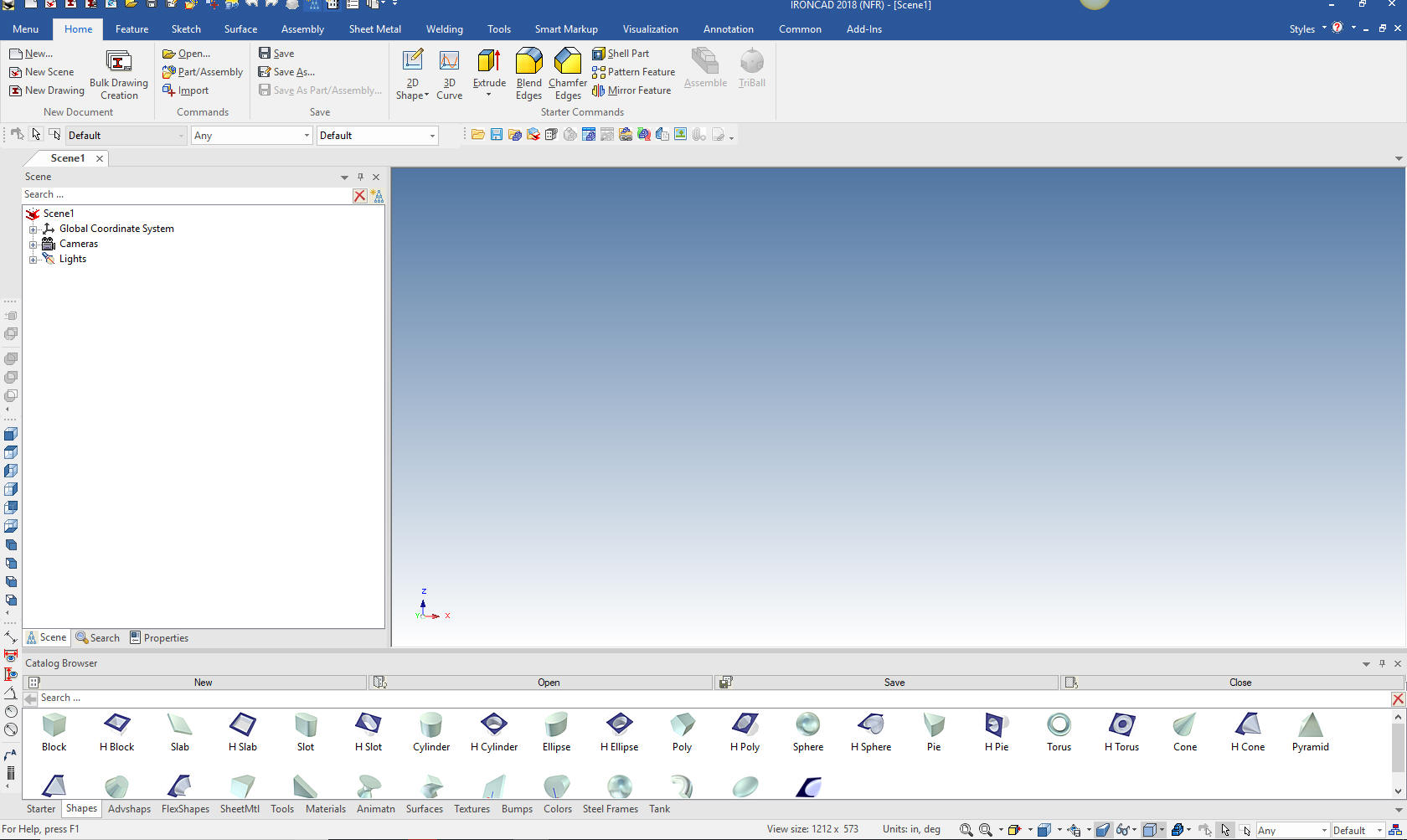The image size is (1407, 840).
Task: Open the Any selection filter dropdown
Action: (307, 136)
